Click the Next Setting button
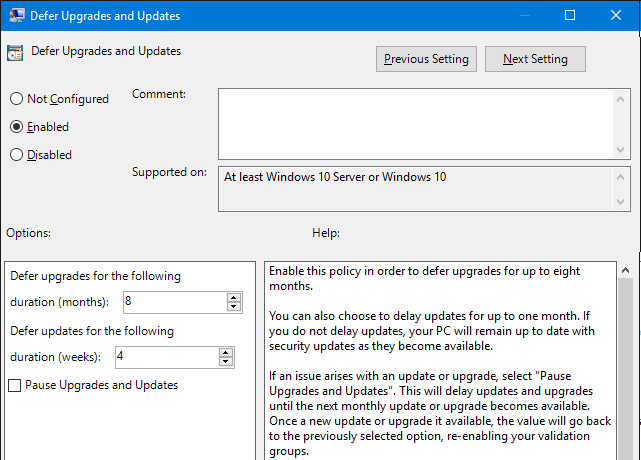Image resolution: width=641 pixels, height=460 pixels. [535, 59]
